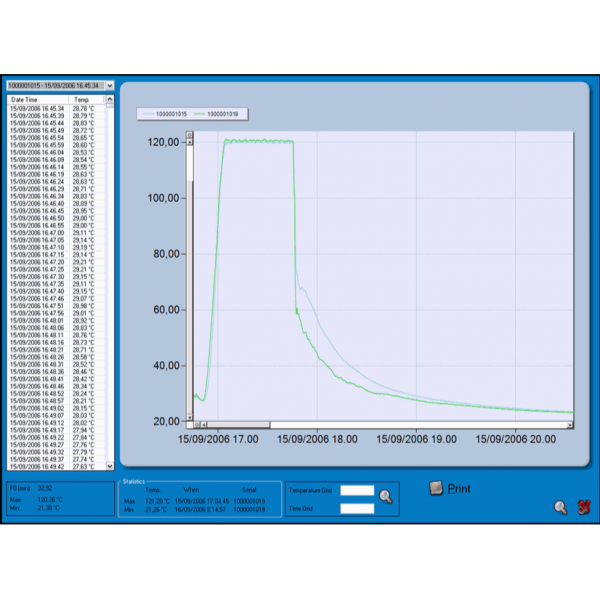600x600 pixels.
Task: Click the zoom magnifier icon at bottom right
Action: coord(561,507)
